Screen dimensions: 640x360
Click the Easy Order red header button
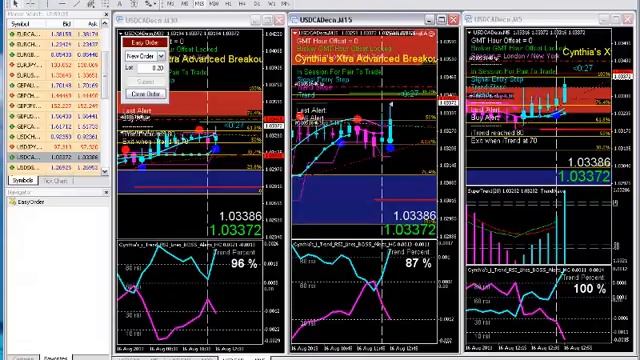pos(144,42)
